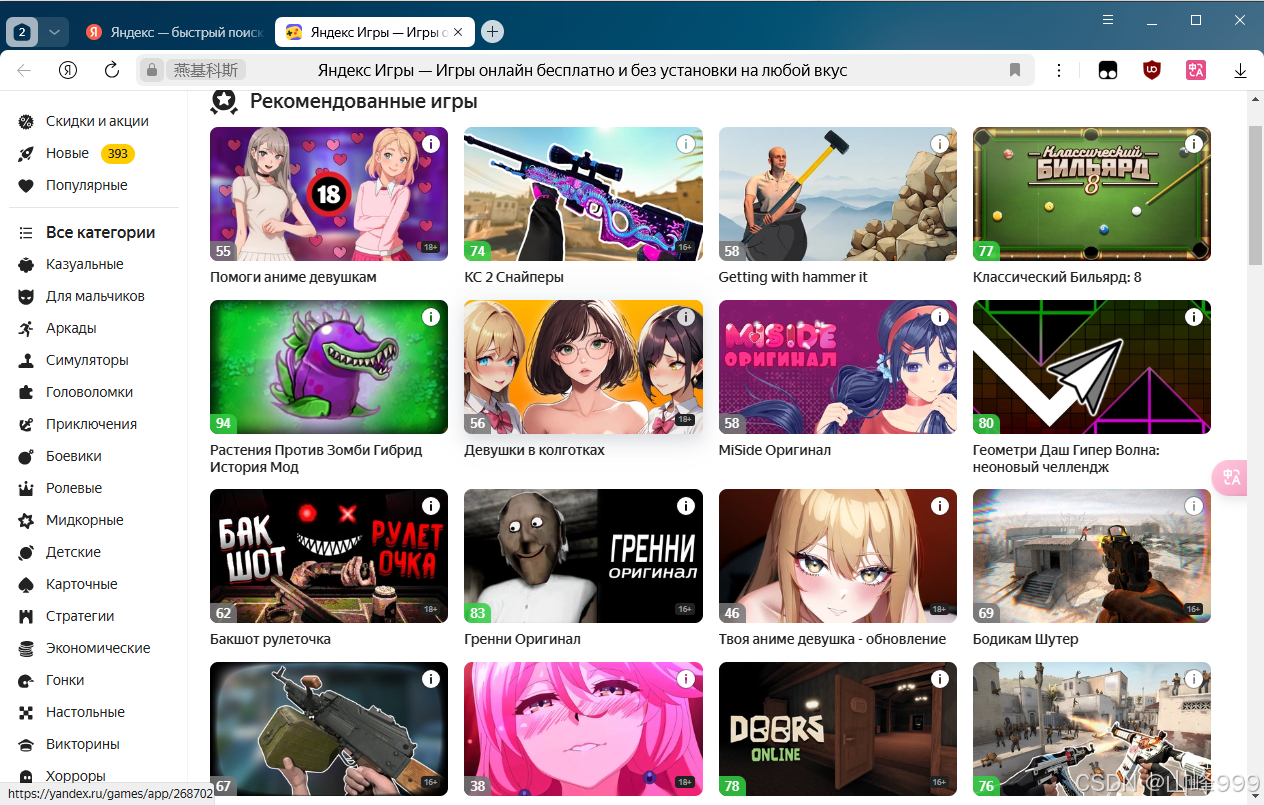
Task: Open the browser hamburger menu in title bar
Action: pos(1107,20)
